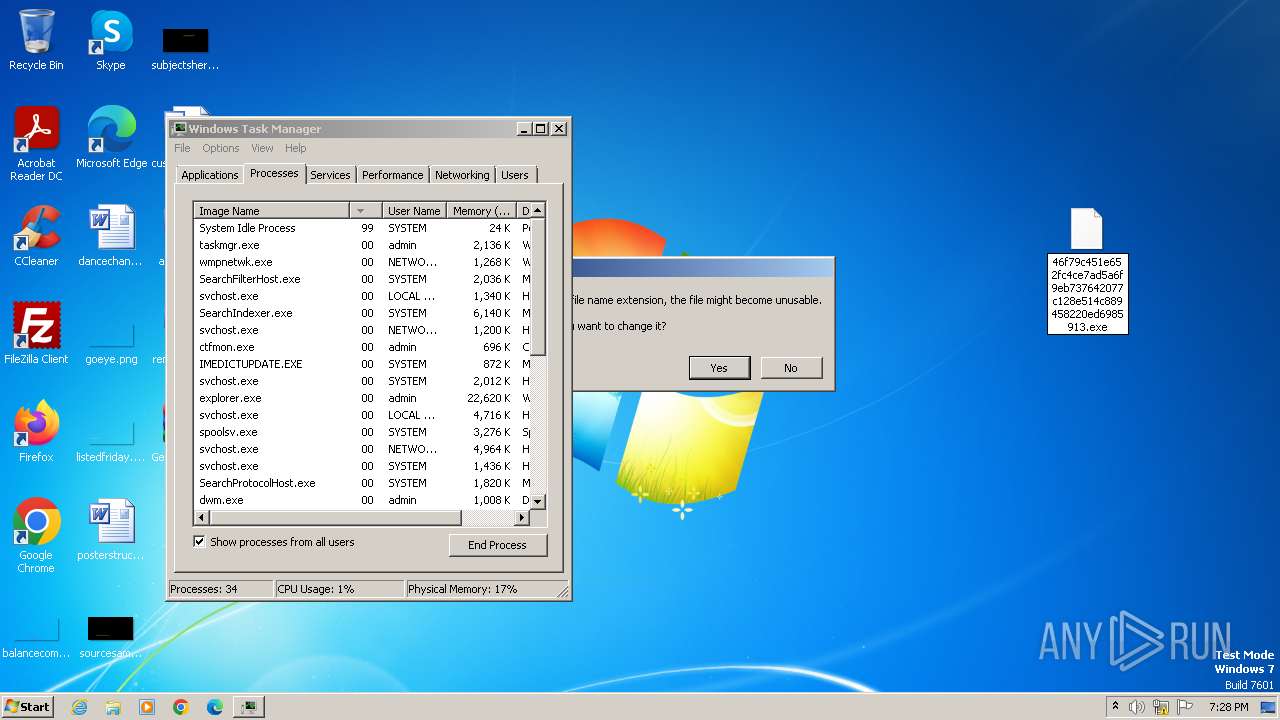Switch to the Services tab
Image resolution: width=1280 pixels, height=720 pixels.
tap(330, 175)
